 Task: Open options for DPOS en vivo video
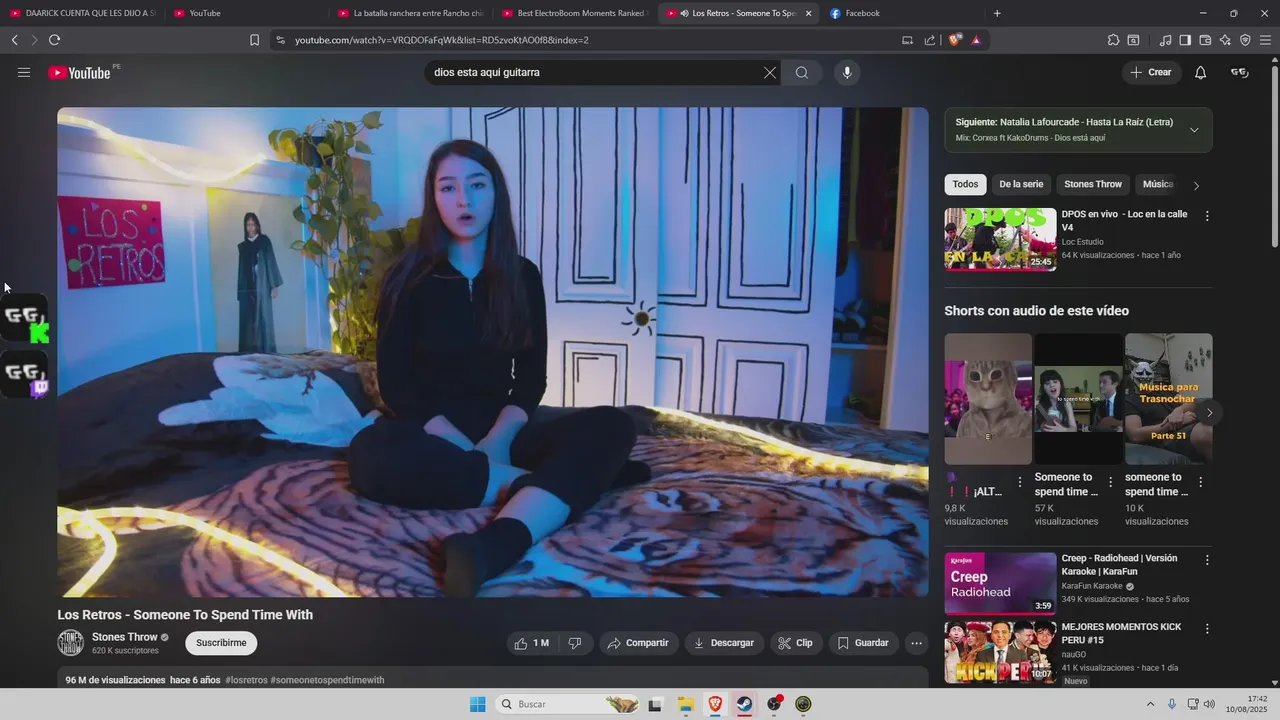1207,216
